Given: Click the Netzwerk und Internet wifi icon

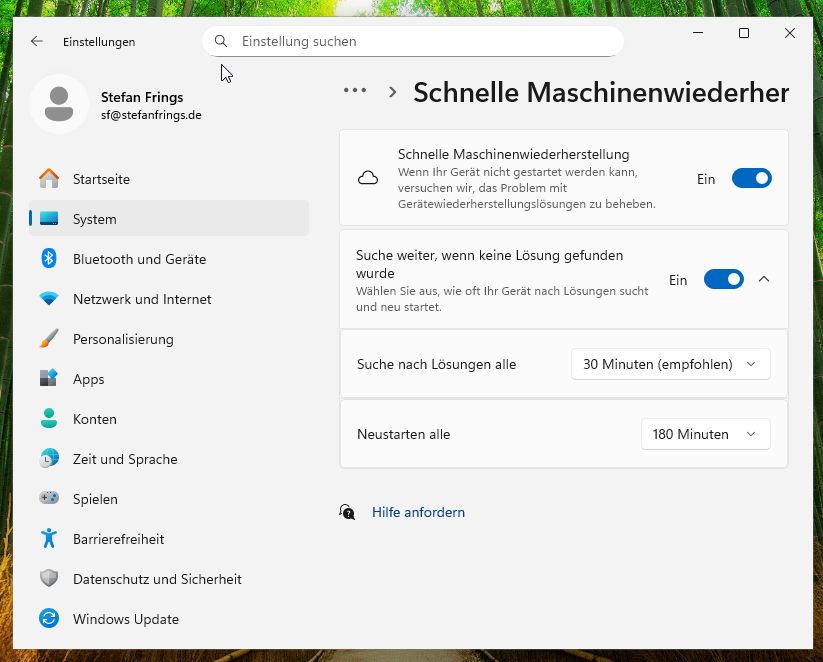Looking at the screenshot, I should click(x=49, y=299).
